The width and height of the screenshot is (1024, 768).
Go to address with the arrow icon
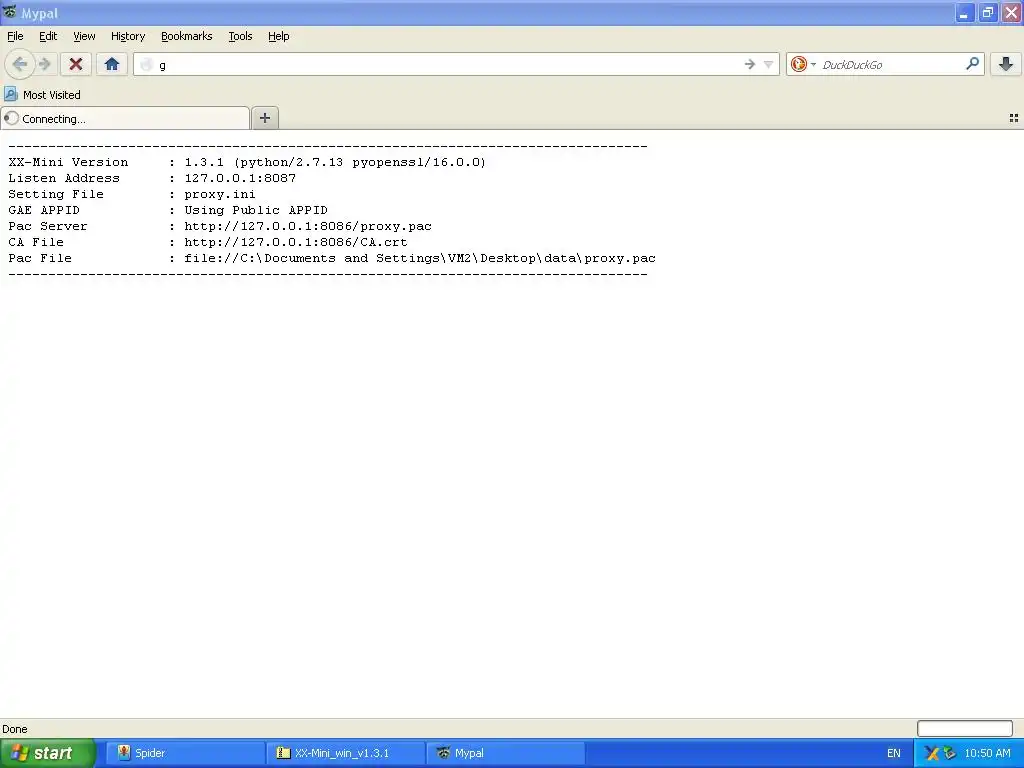[750, 64]
